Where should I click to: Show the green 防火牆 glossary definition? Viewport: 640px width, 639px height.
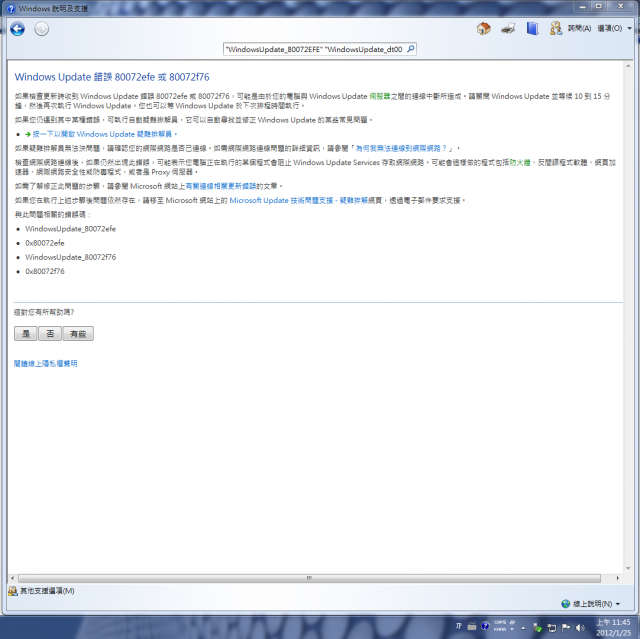pos(520,162)
